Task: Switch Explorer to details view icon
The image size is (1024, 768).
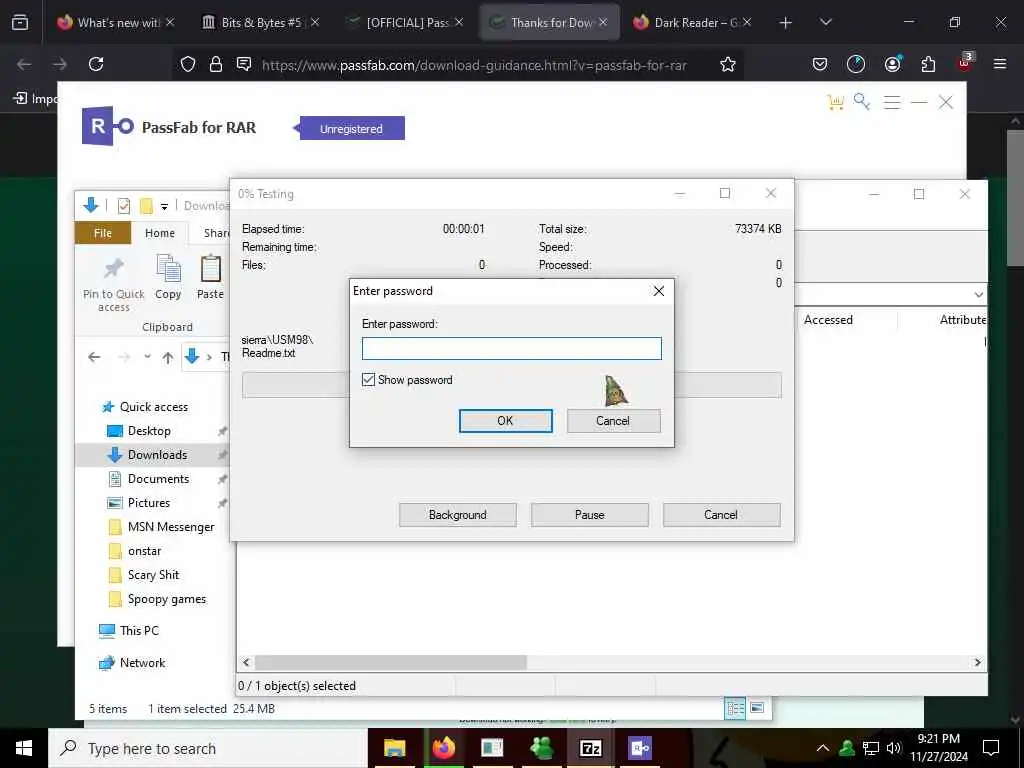Action: (x=735, y=708)
